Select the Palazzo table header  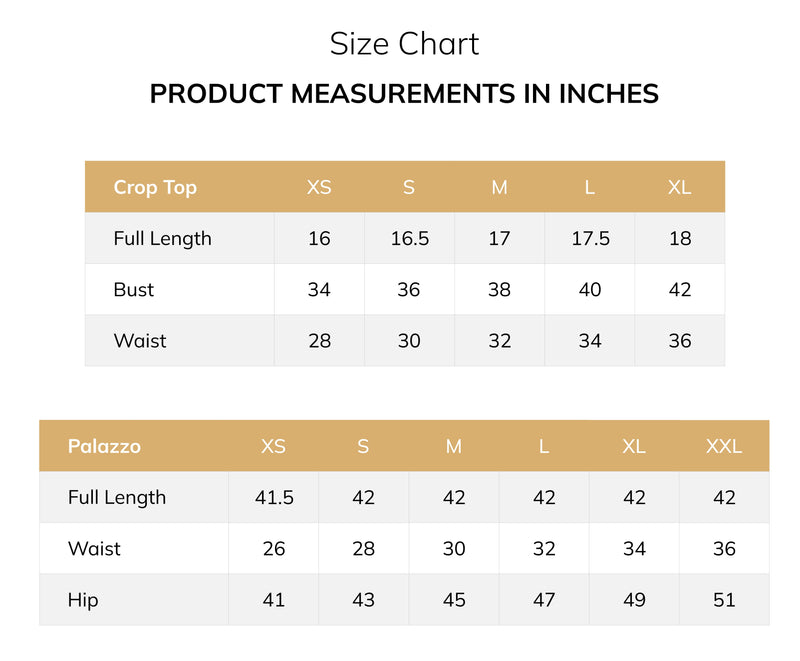(104, 446)
